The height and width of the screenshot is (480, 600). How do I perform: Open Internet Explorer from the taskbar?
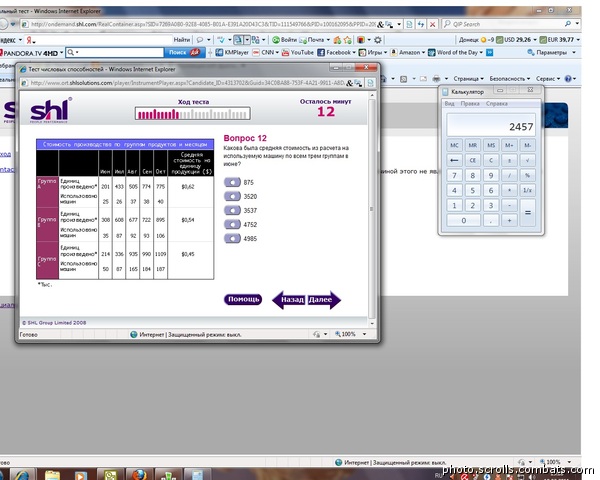click(22, 475)
